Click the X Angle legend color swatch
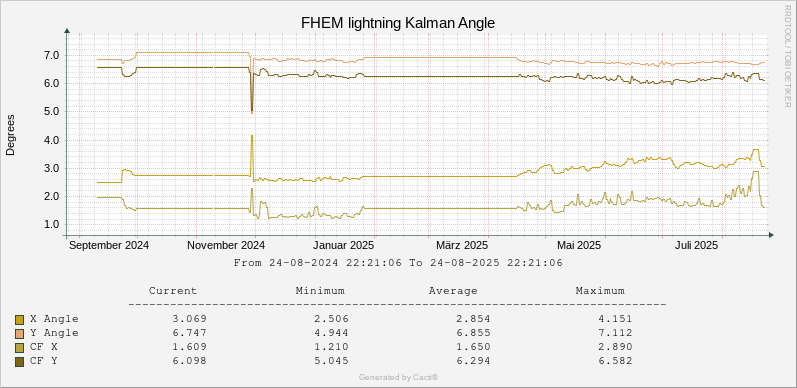The height and width of the screenshot is (388, 797). coord(20,320)
